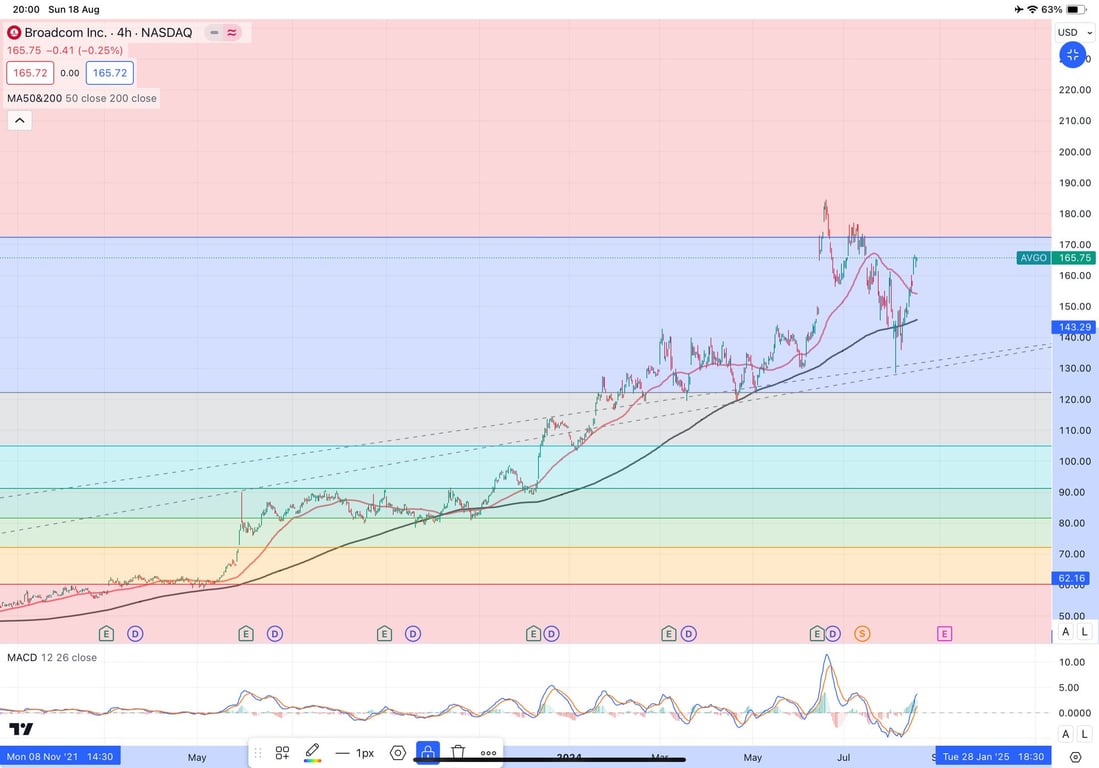
Task: Tap the blue 165.72 buy button
Action: [x=110, y=73]
